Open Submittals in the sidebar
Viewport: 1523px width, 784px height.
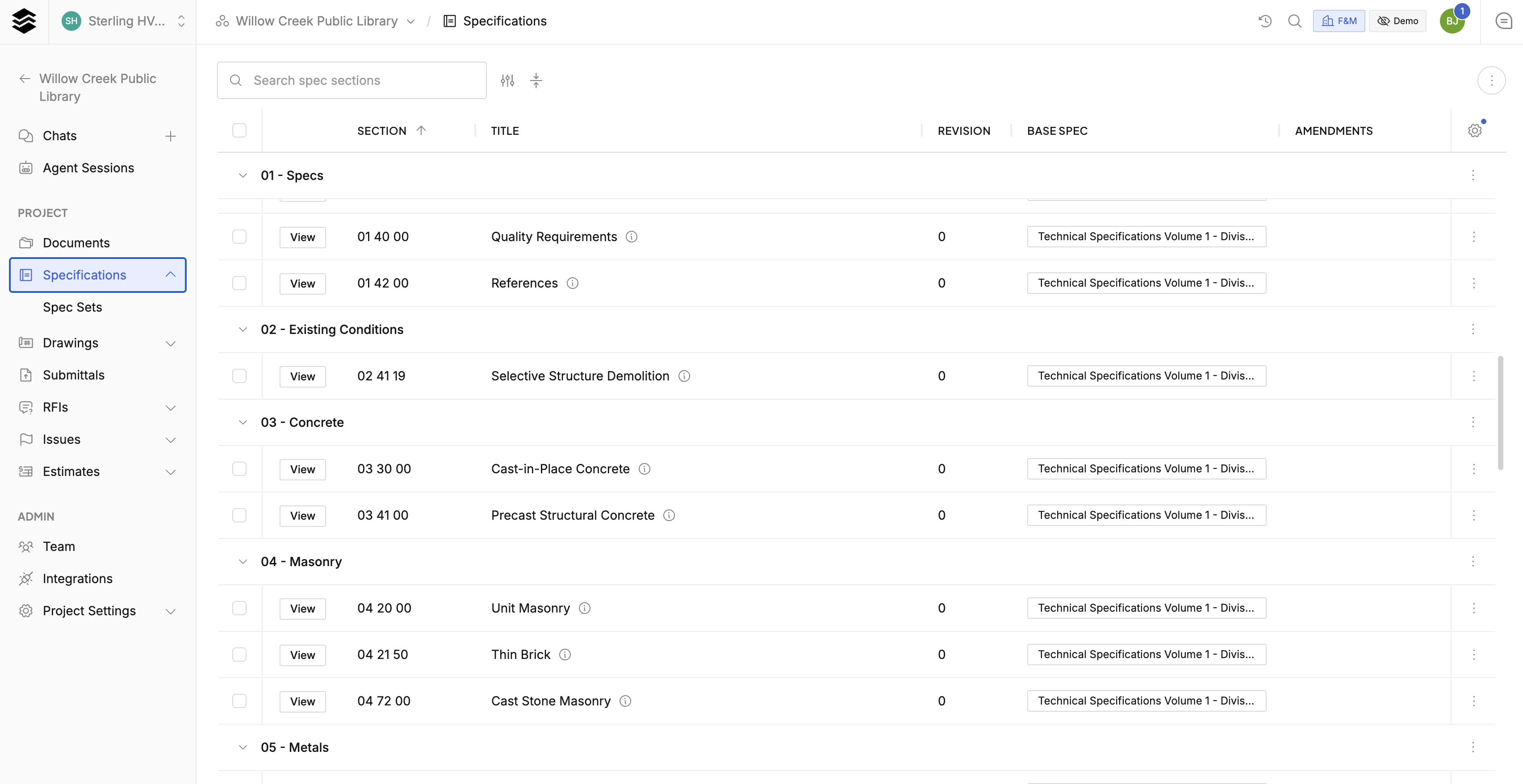pos(74,376)
